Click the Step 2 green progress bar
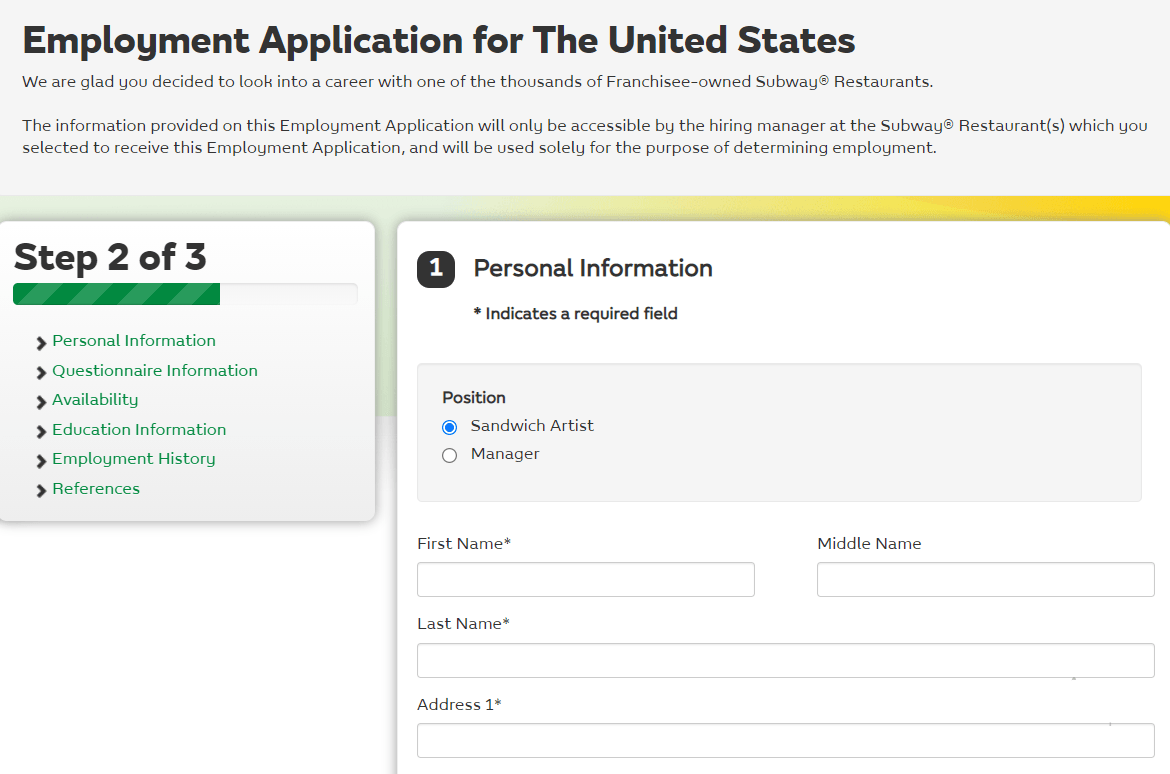The image size is (1170, 774). point(116,293)
